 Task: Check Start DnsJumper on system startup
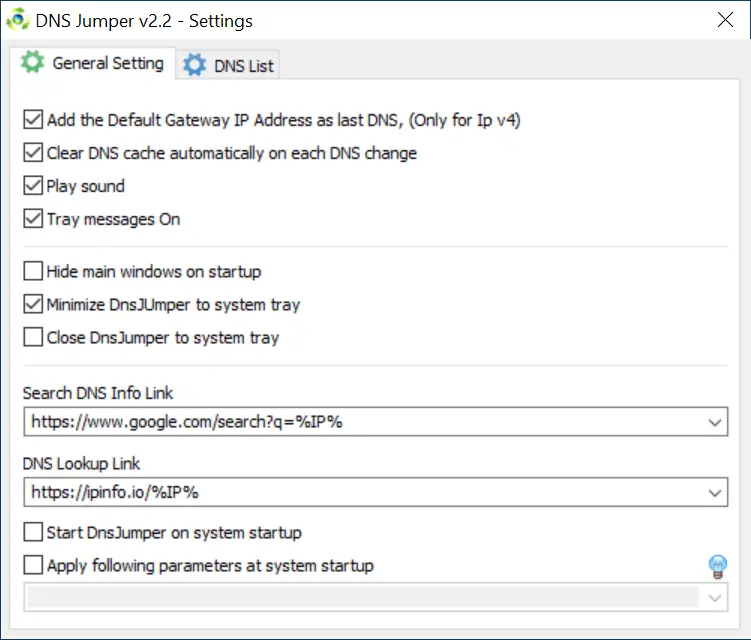[33, 532]
